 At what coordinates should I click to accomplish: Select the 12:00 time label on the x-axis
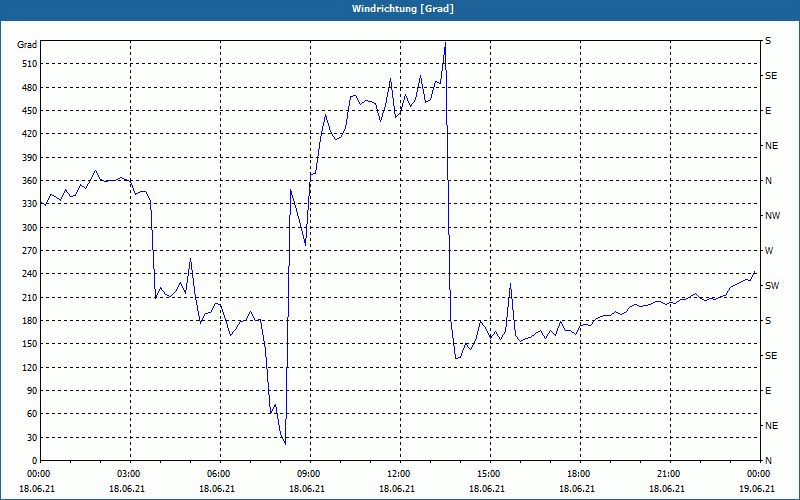point(400,474)
